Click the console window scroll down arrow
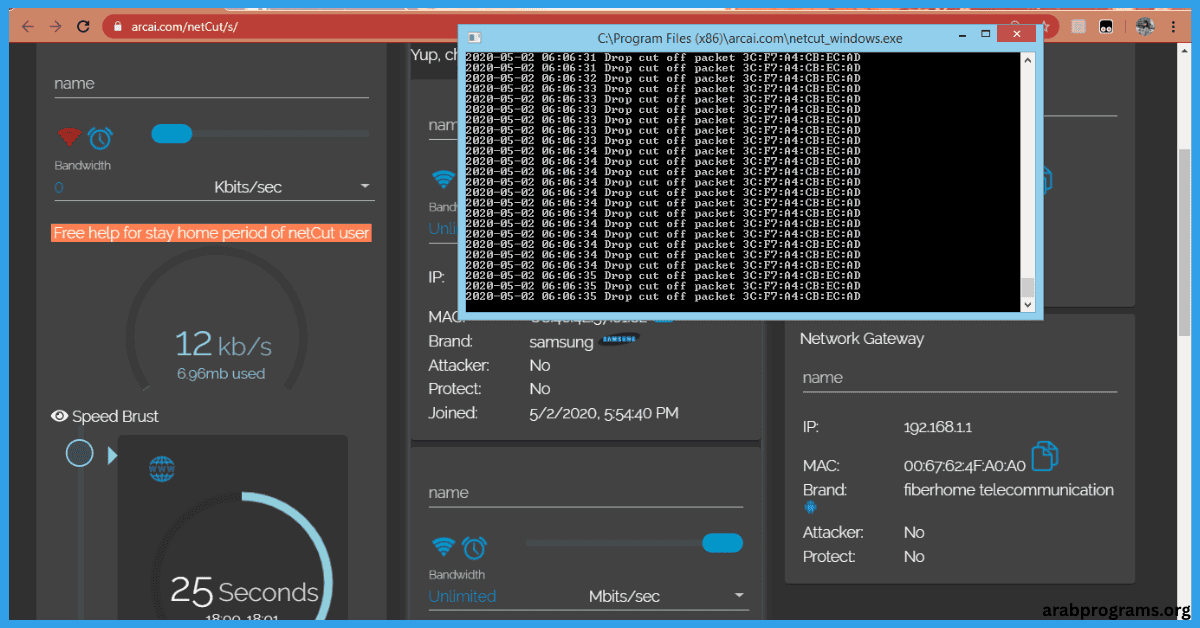 click(x=1027, y=303)
